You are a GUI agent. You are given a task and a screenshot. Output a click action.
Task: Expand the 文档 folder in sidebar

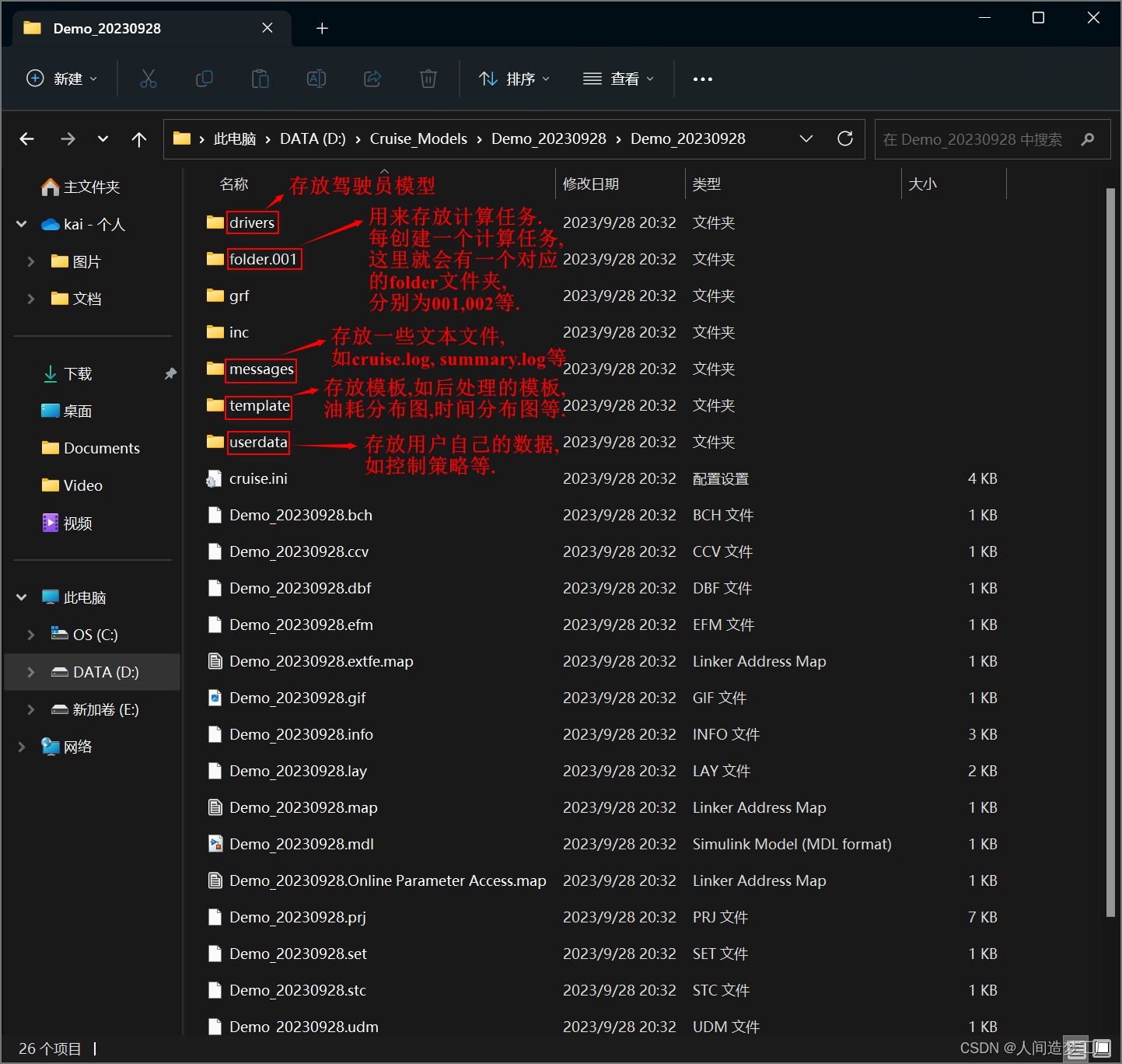30,299
